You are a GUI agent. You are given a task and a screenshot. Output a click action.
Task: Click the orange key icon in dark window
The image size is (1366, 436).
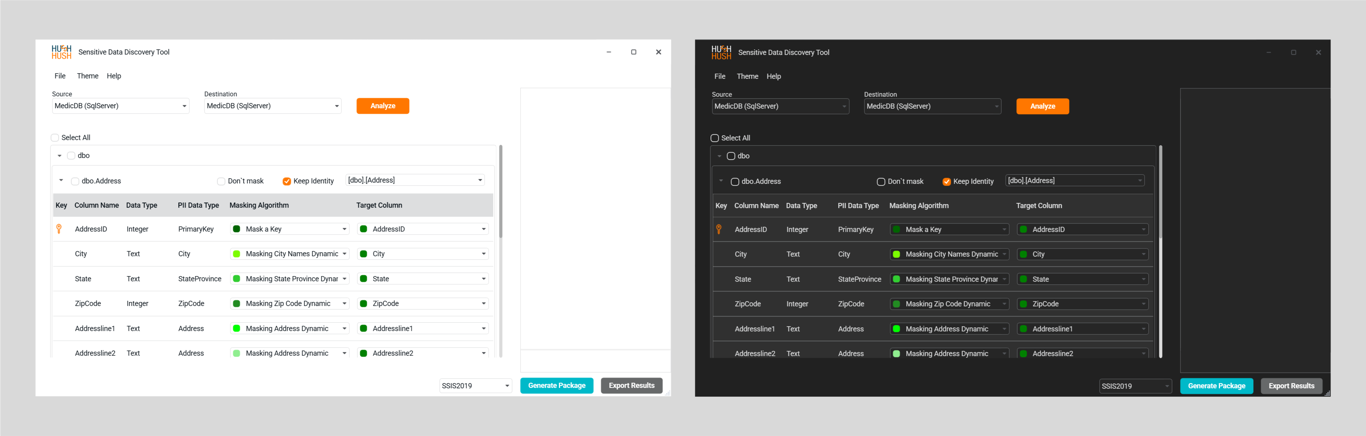719,229
